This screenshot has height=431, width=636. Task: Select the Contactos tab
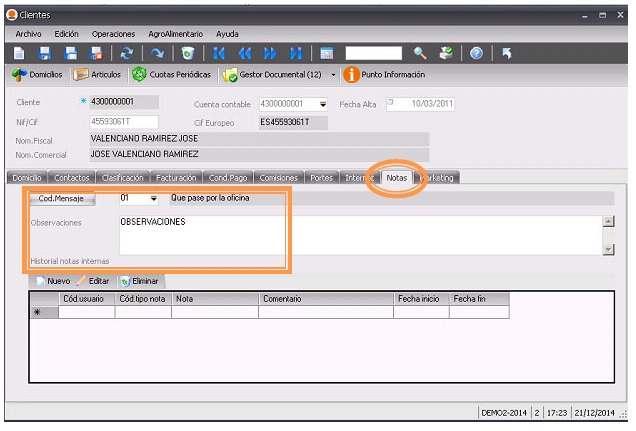point(71,178)
